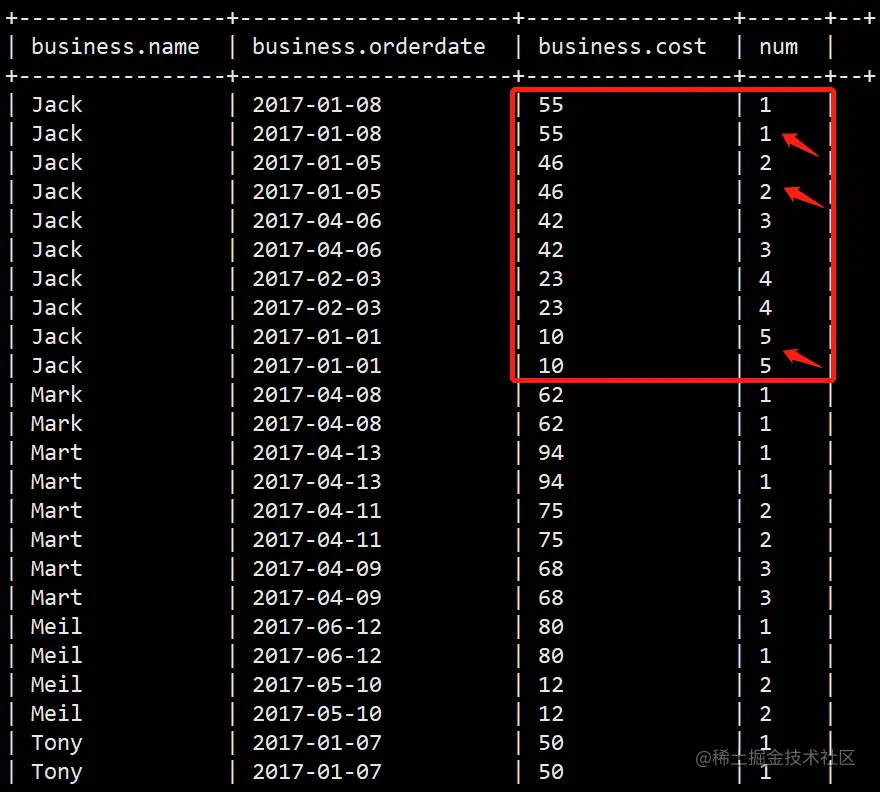The image size is (880, 792).
Task: Select the business.orderdate column header
Action: 369,47
